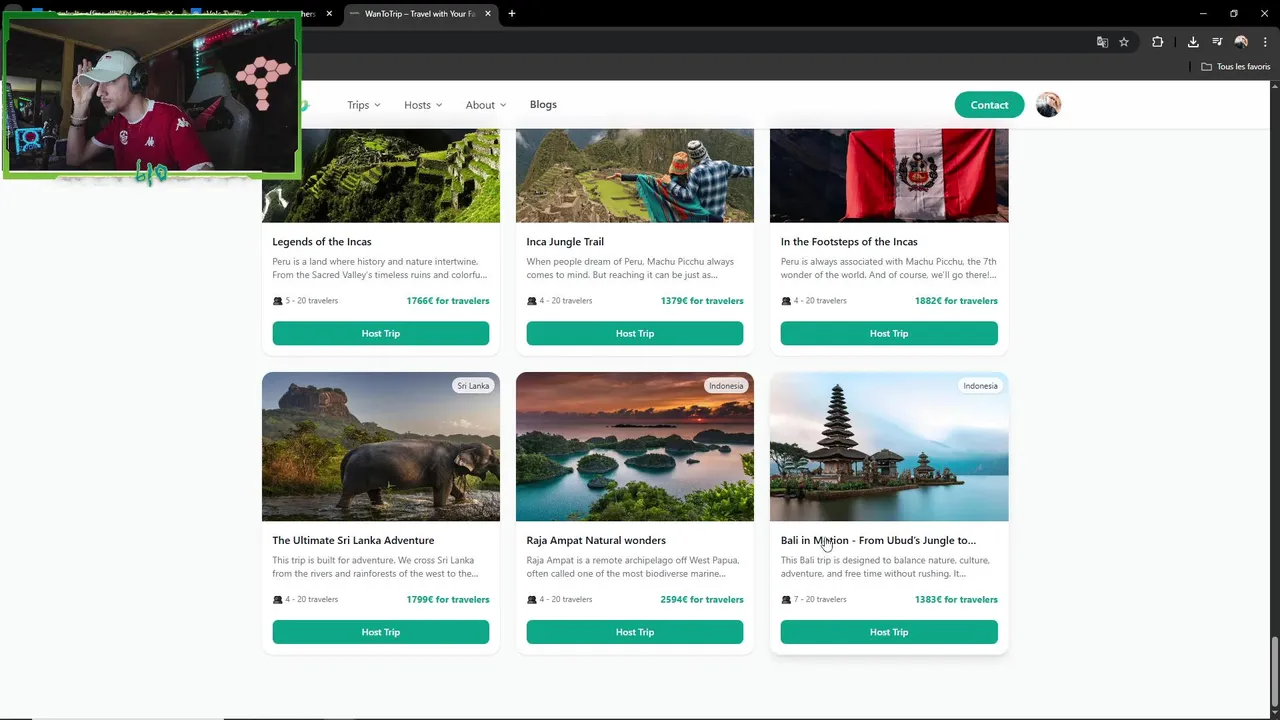The height and width of the screenshot is (720, 1280).
Task: Click travelers icon on Legends of the Incas card
Action: coord(278,301)
